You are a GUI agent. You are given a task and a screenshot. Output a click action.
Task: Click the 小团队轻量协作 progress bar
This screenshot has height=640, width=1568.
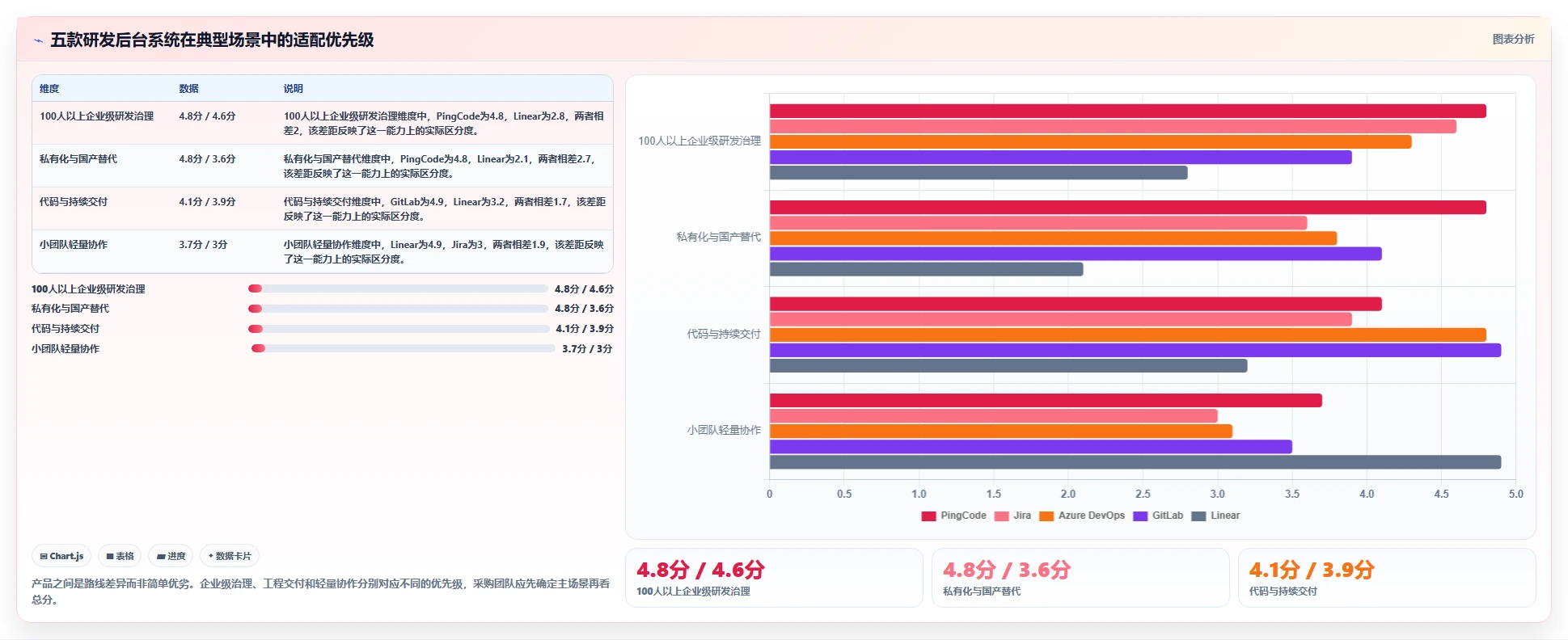coord(404,348)
